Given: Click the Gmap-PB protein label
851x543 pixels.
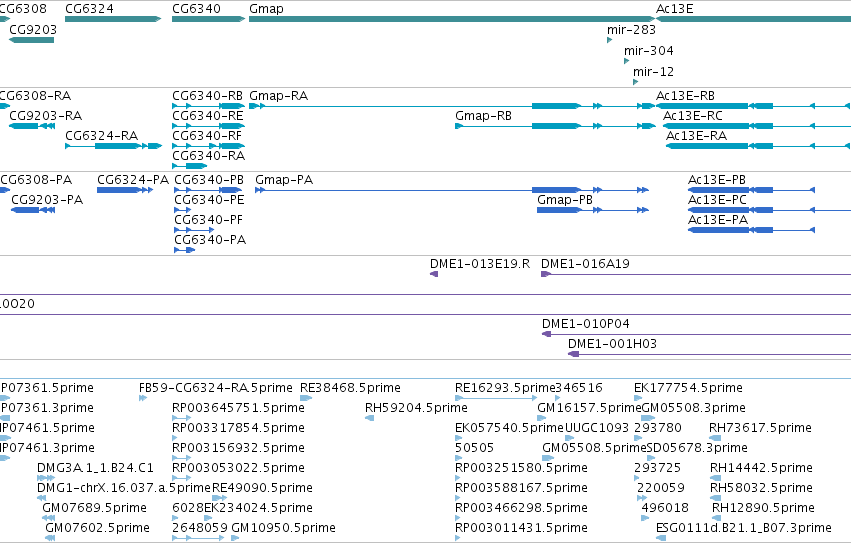Looking at the screenshot, I should (x=564, y=200).
